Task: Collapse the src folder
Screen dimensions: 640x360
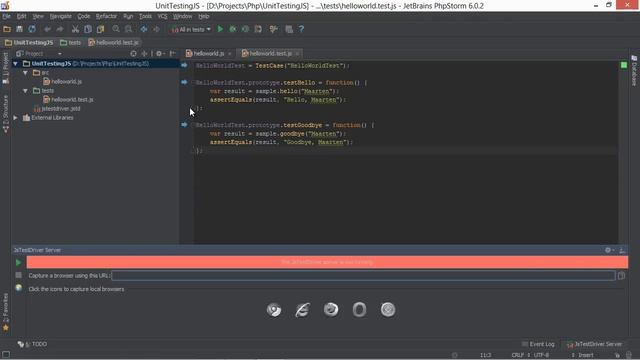Action: [x=25, y=73]
